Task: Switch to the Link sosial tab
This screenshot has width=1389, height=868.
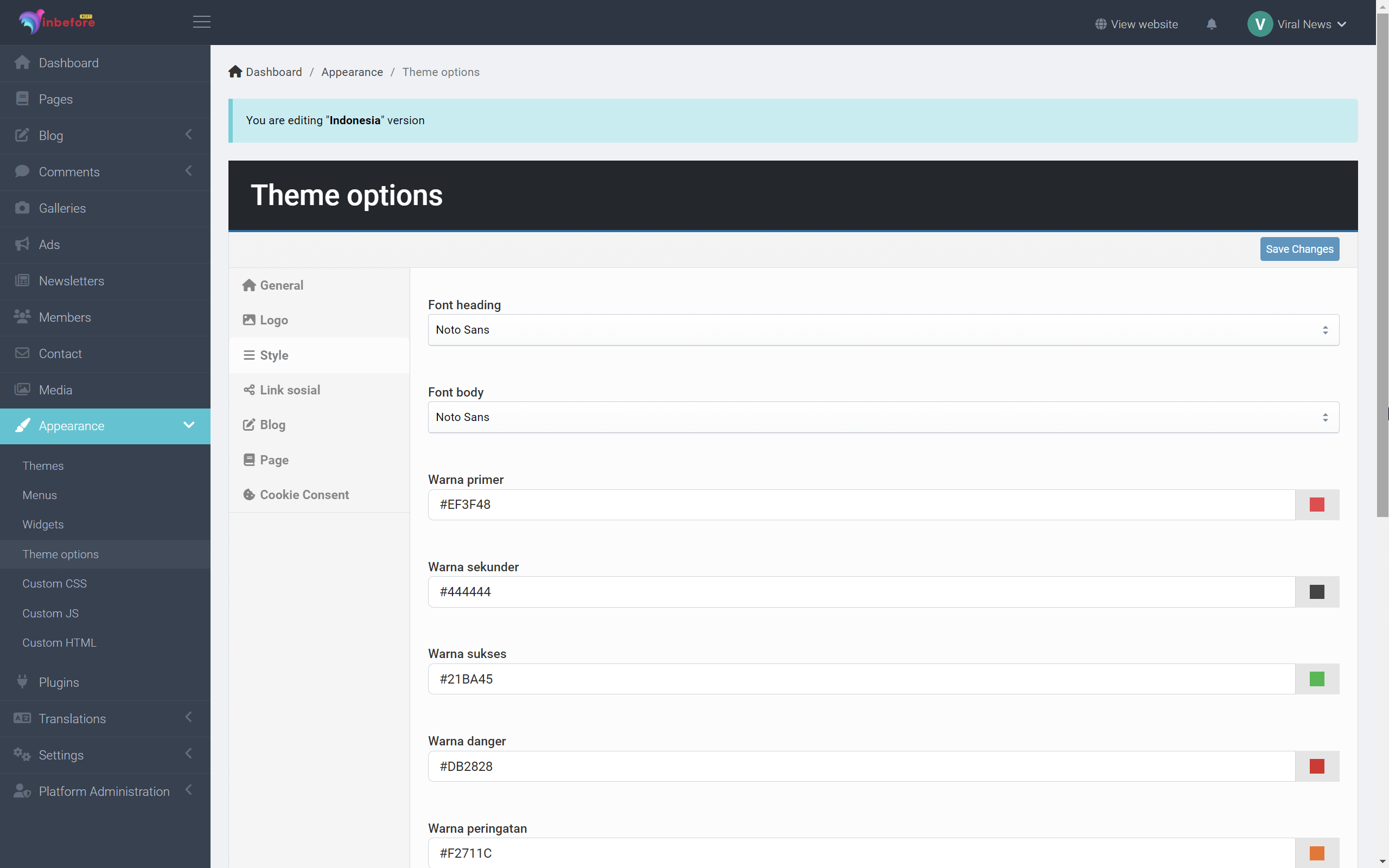Action: click(289, 390)
